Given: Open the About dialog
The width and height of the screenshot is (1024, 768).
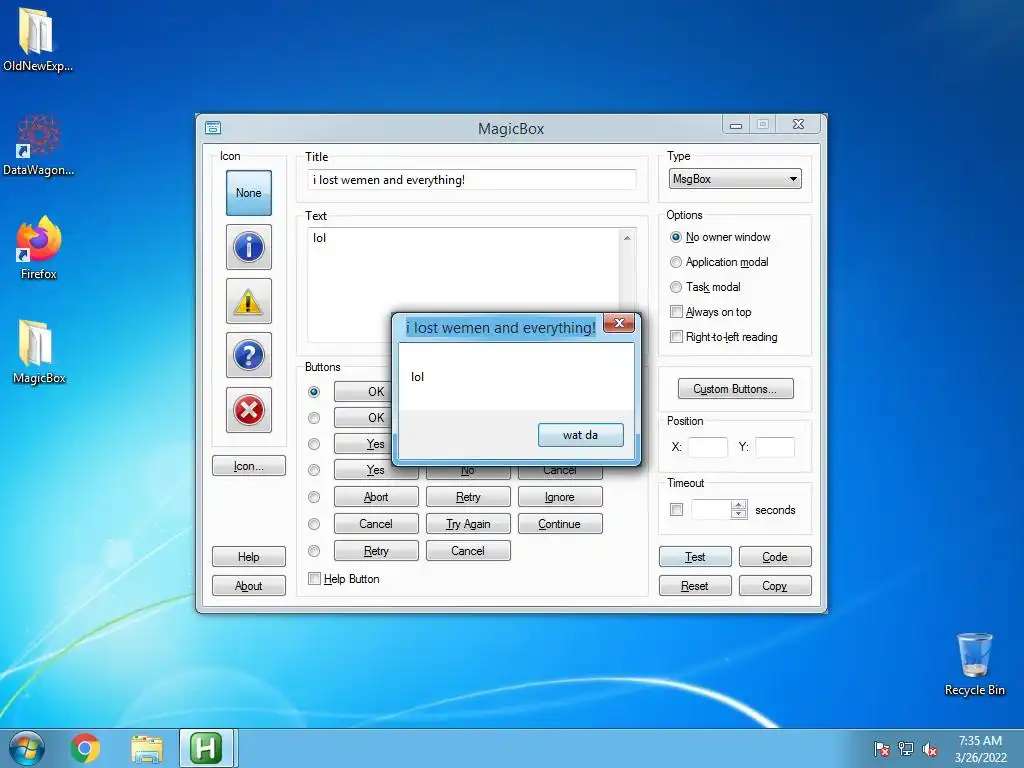Looking at the screenshot, I should (249, 586).
